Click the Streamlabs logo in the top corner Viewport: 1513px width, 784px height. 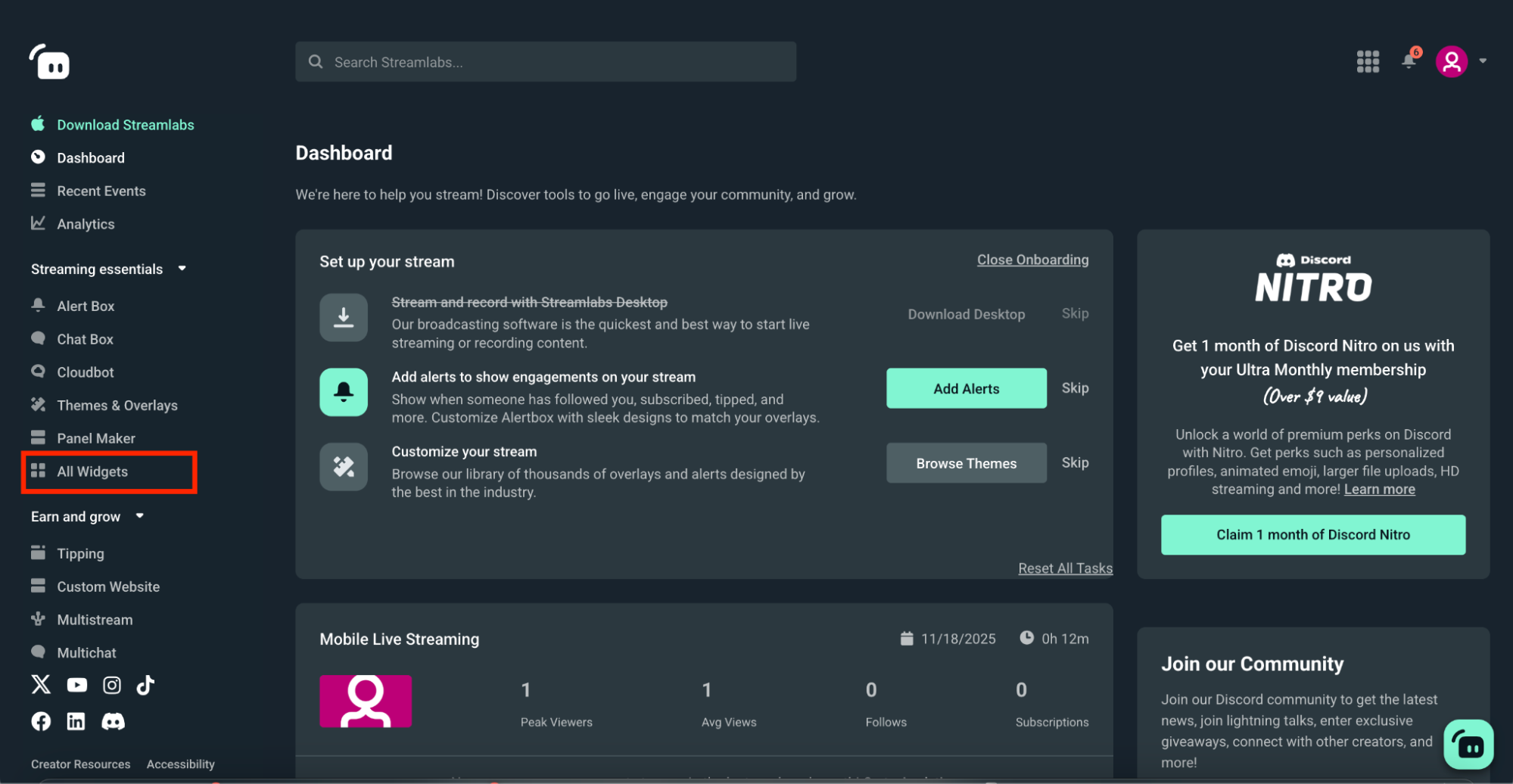tap(49, 62)
